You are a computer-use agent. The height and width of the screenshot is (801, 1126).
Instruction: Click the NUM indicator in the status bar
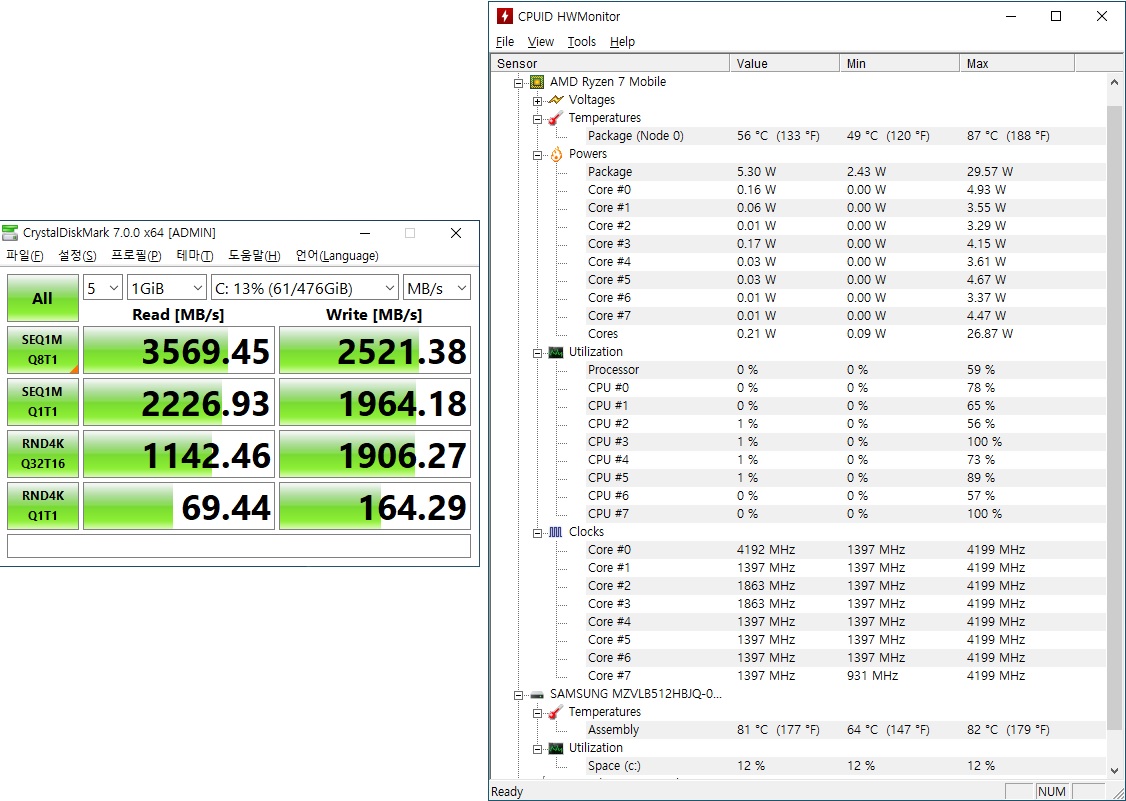pos(1051,792)
